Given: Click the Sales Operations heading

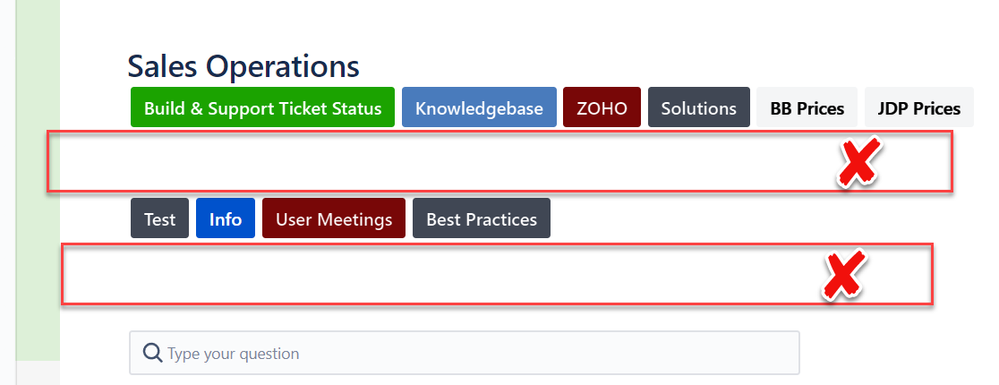Looking at the screenshot, I should pyautogui.click(x=243, y=66).
